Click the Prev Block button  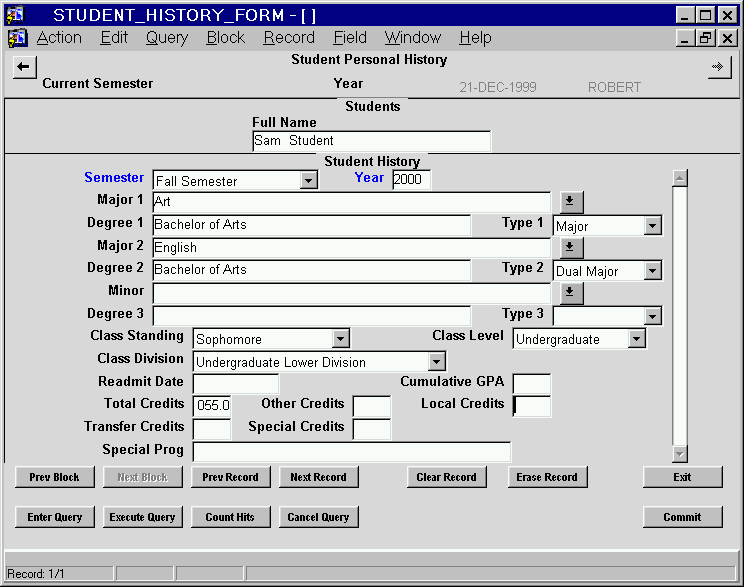[x=55, y=477]
